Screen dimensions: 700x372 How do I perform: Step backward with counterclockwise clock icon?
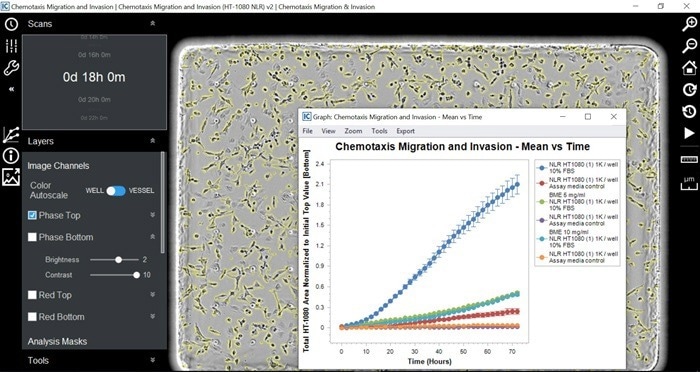pos(689,111)
